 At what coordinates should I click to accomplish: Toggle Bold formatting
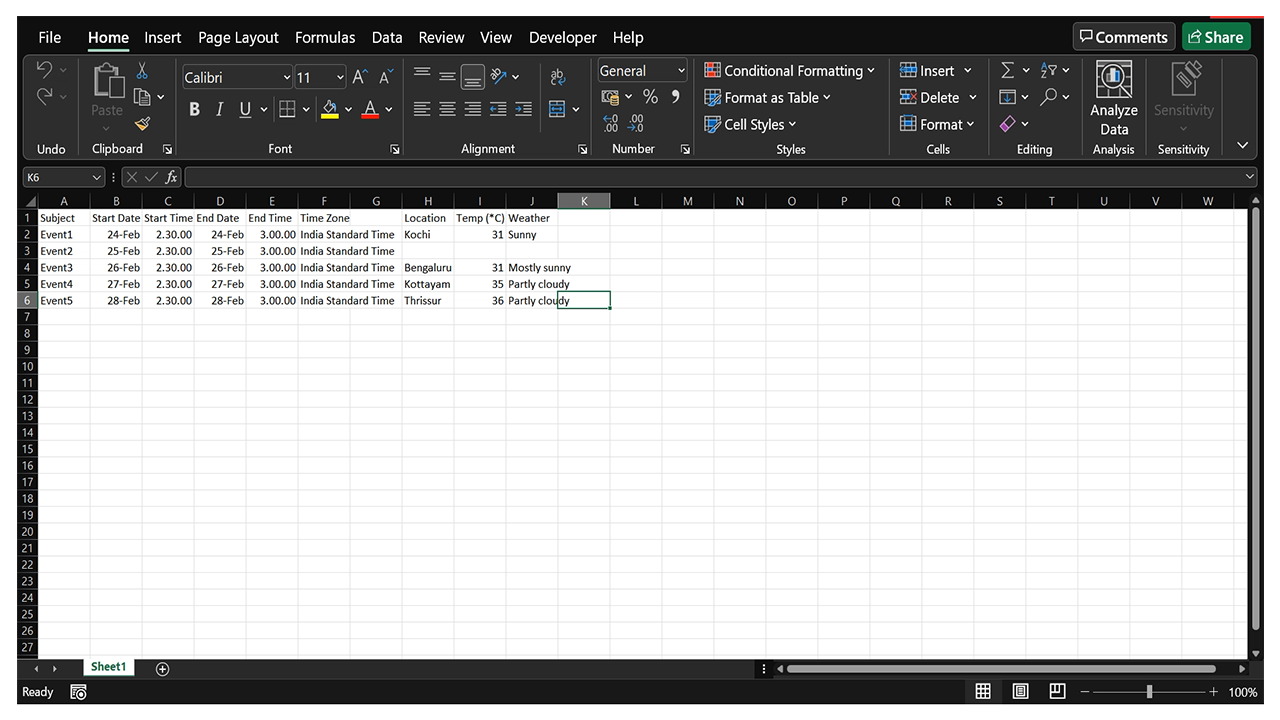point(194,109)
